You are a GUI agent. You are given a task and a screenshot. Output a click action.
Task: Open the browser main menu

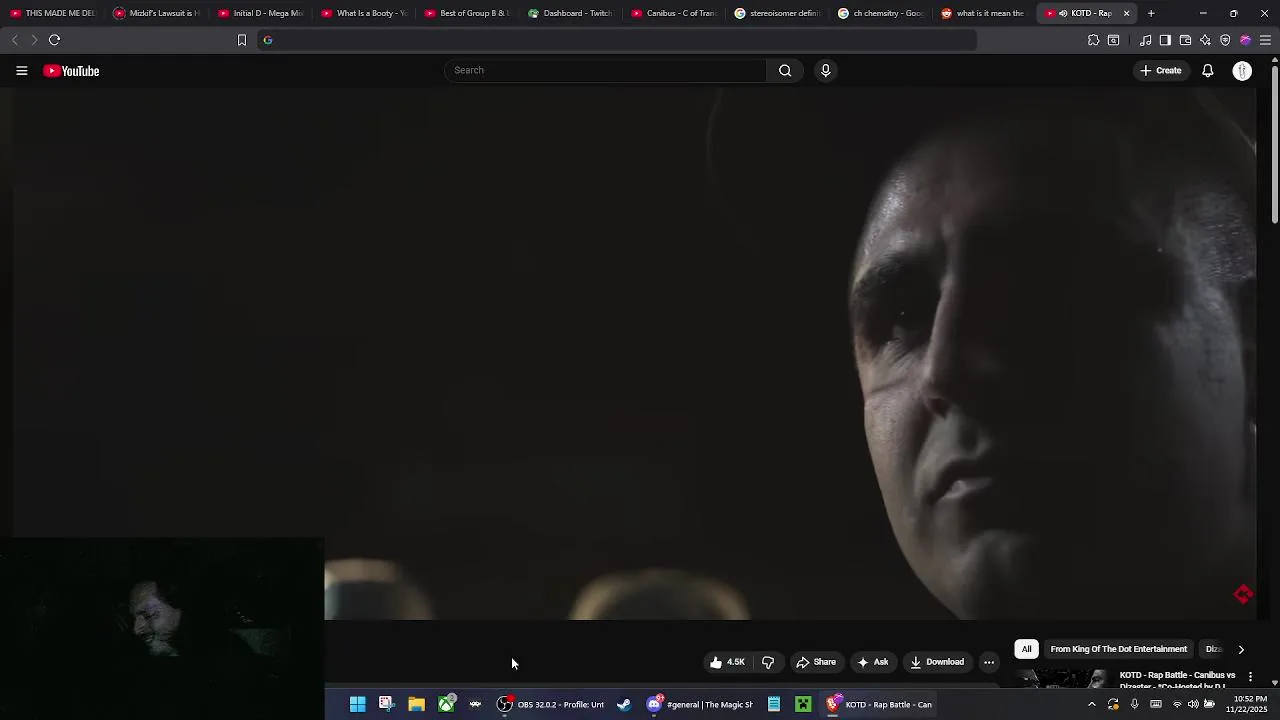point(1265,40)
